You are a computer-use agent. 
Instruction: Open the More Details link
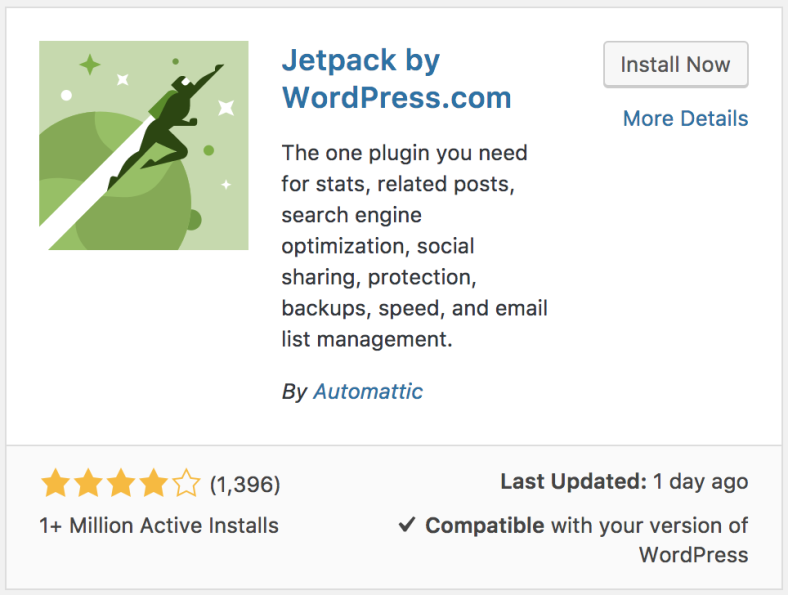pos(685,119)
